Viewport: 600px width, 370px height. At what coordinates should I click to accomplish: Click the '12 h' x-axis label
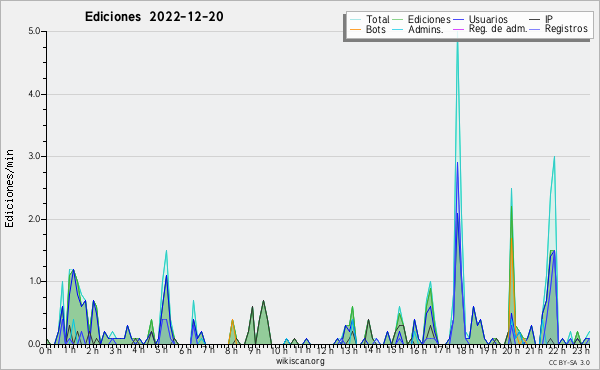coord(325,351)
